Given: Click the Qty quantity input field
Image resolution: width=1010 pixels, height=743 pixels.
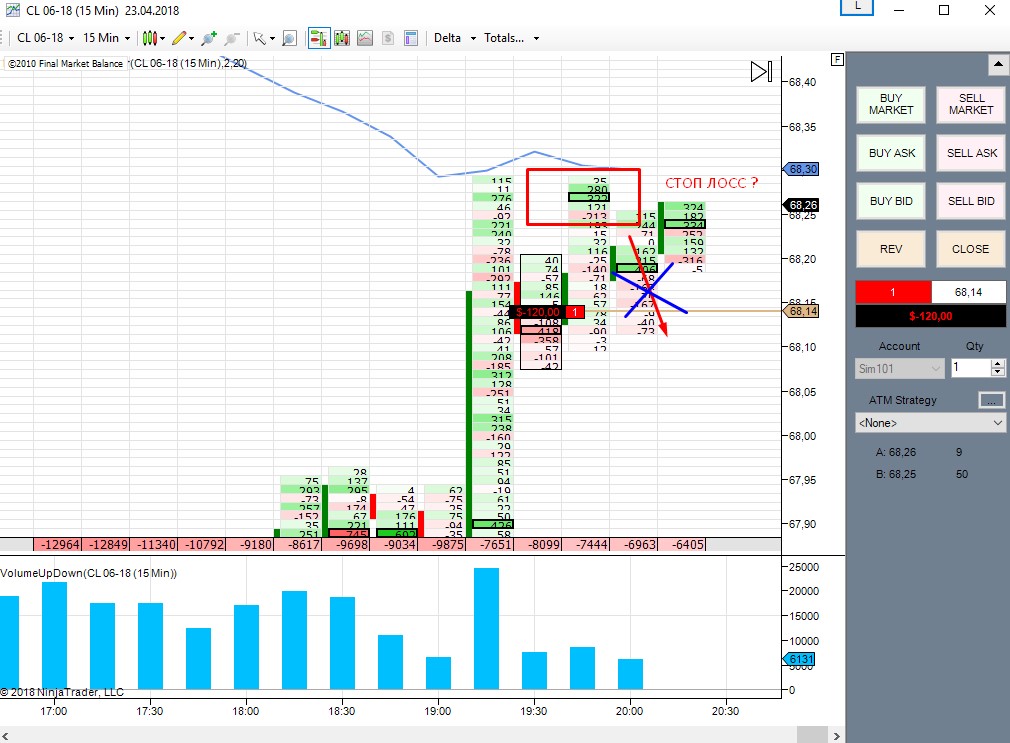Looking at the screenshot, I should (x=971, y=368).
